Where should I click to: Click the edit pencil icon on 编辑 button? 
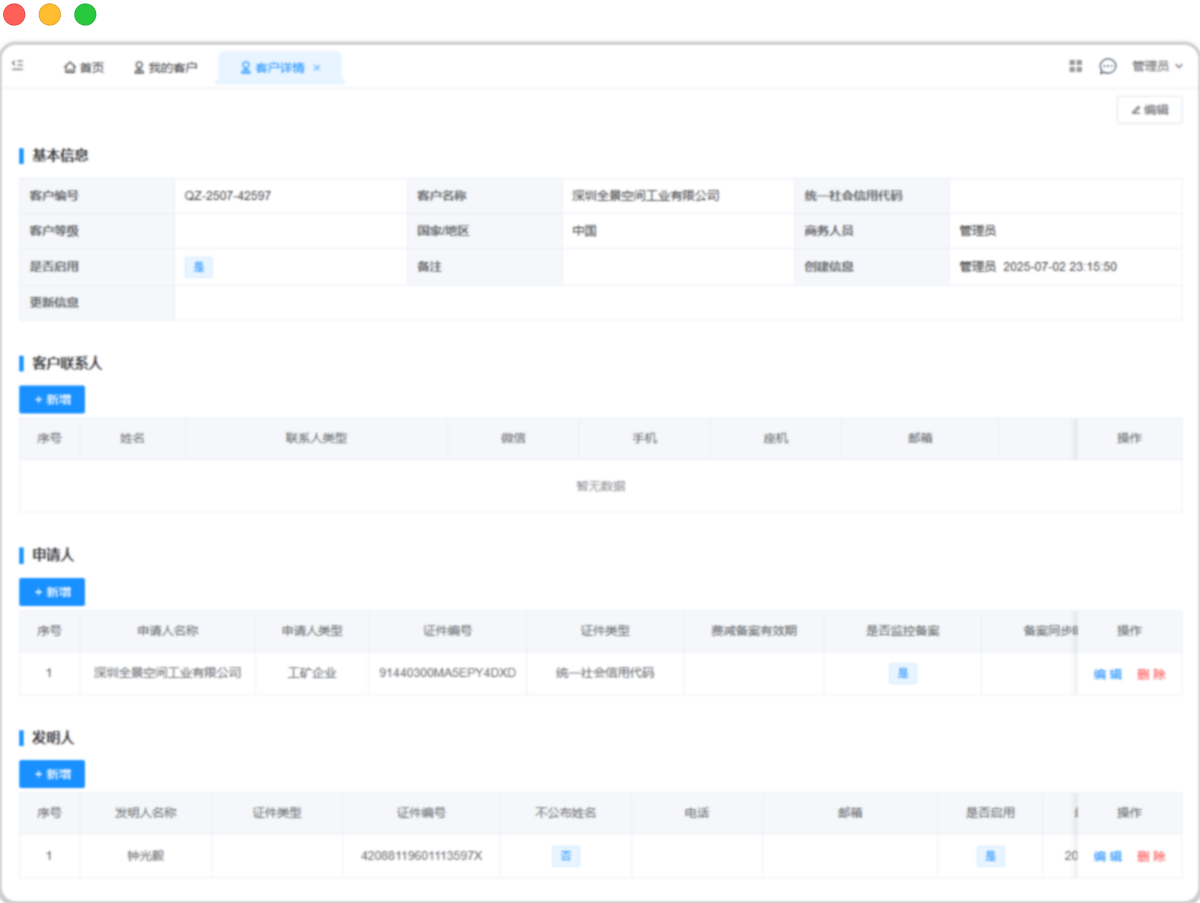tap(1137, 109)
